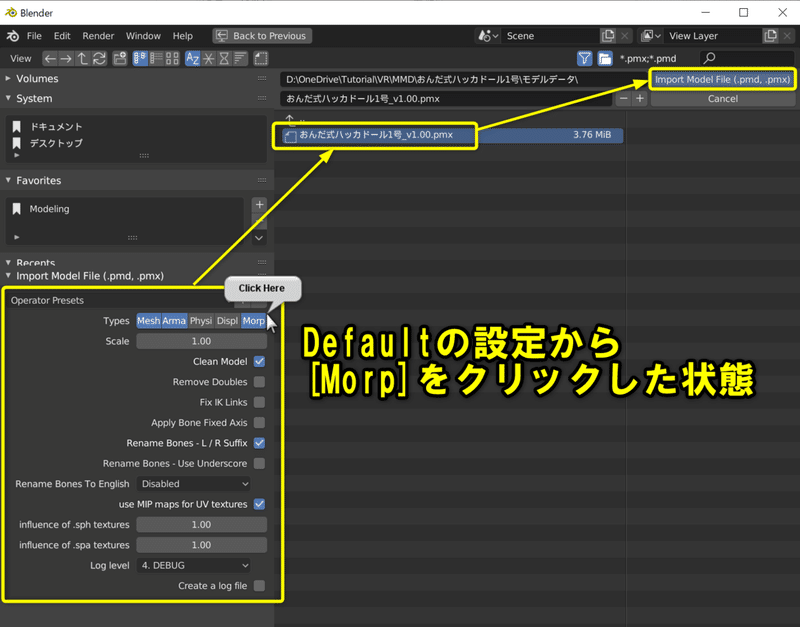Enable Create a log file checkbox
Screen dimensions: 800x627
(x=259, y=586)
